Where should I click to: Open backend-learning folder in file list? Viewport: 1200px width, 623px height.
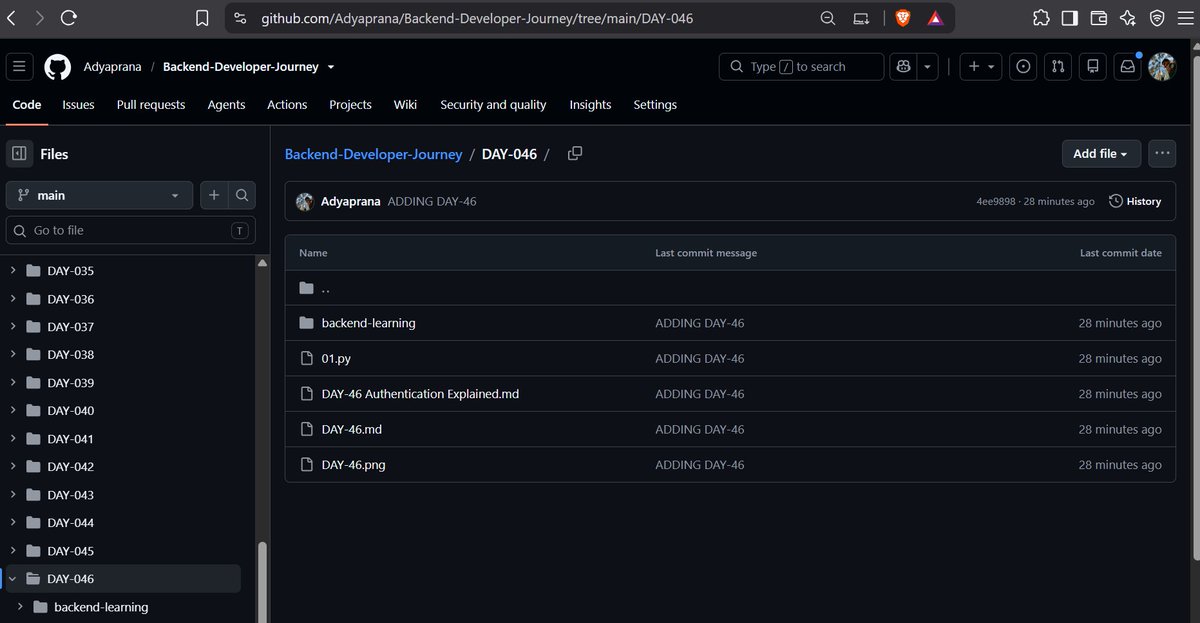tap(368, 323)
